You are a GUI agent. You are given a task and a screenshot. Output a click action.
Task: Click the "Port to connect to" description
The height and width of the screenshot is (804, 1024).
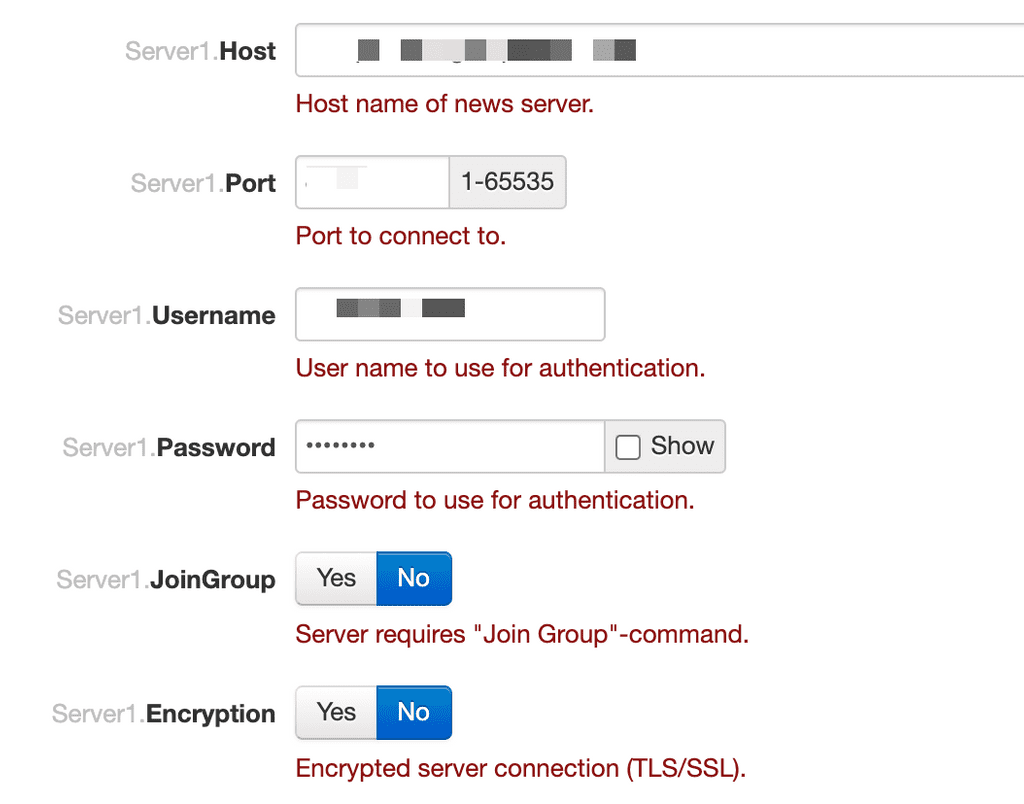(x=401, y=236)
